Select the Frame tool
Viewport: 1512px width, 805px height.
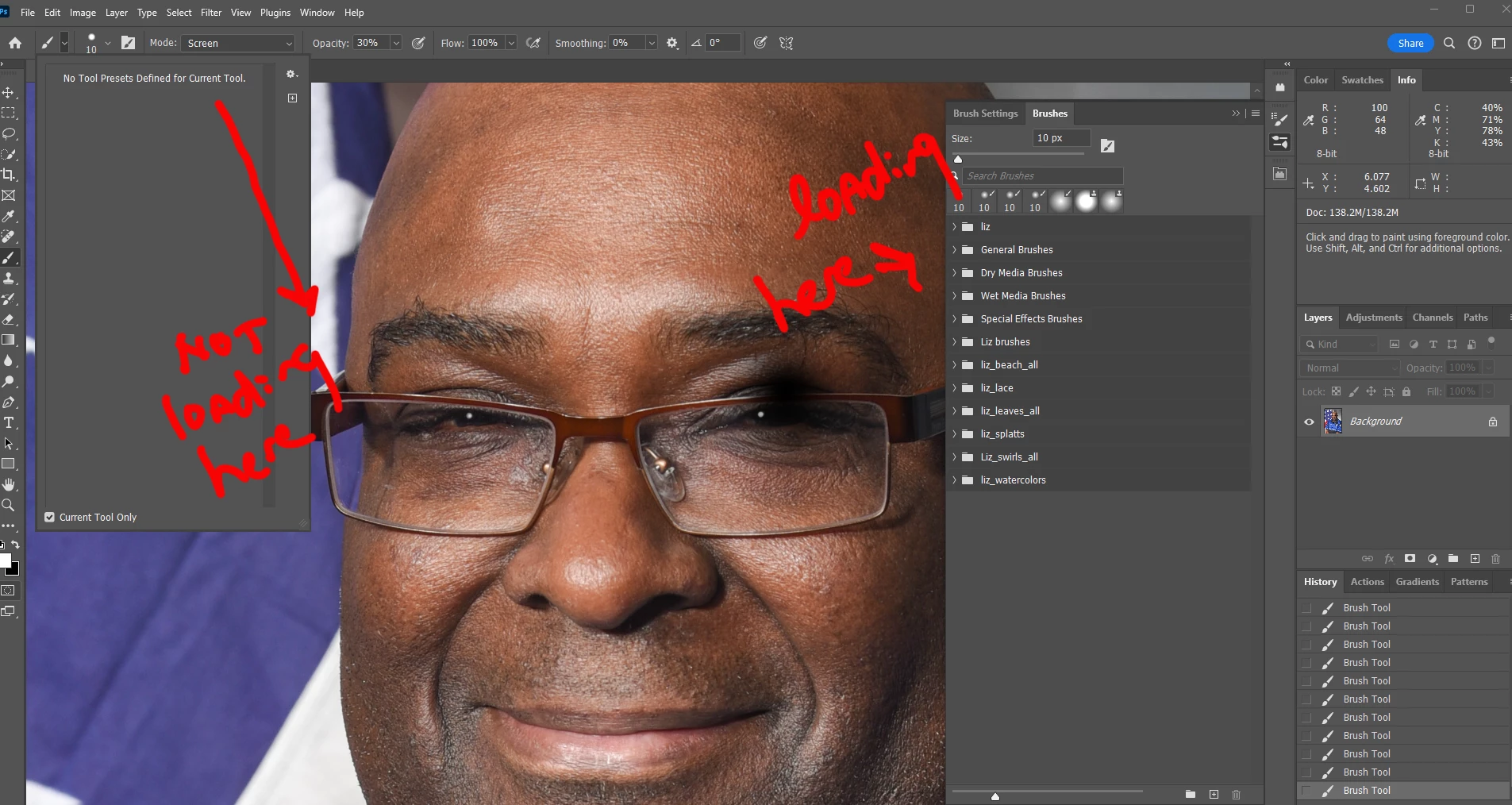pos(9,195)
